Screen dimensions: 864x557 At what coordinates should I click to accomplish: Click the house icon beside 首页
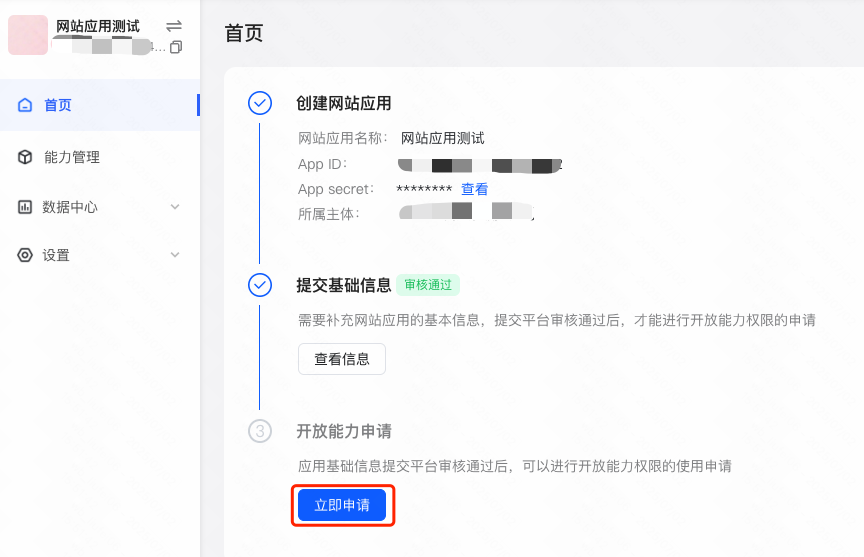[25, 105]
